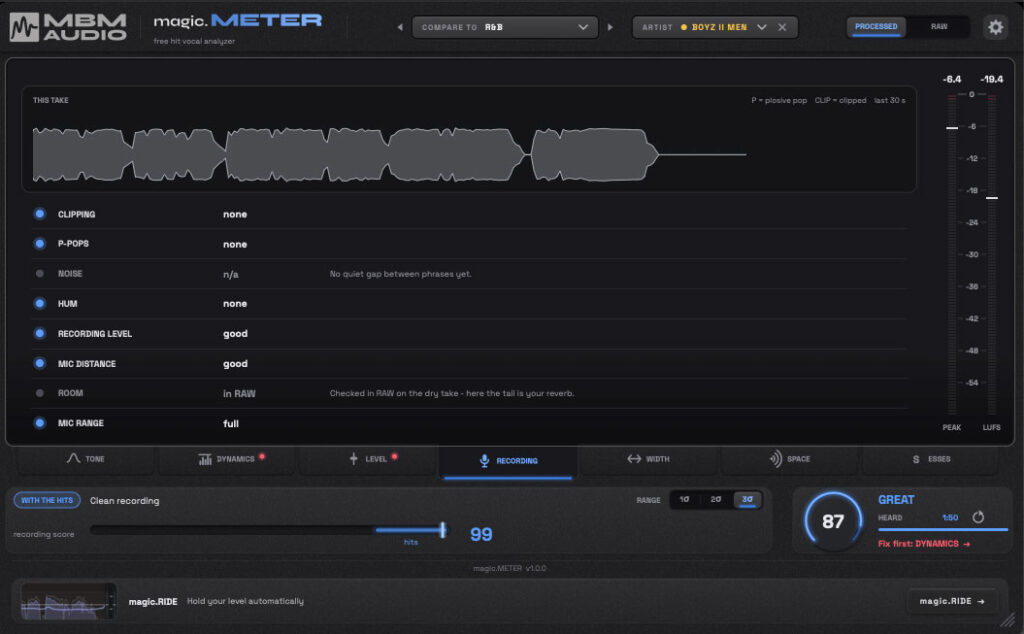Screen dimensions: 1024x634
Task: Click the 'last 30 s' legend text
Action: pos(889,101)
